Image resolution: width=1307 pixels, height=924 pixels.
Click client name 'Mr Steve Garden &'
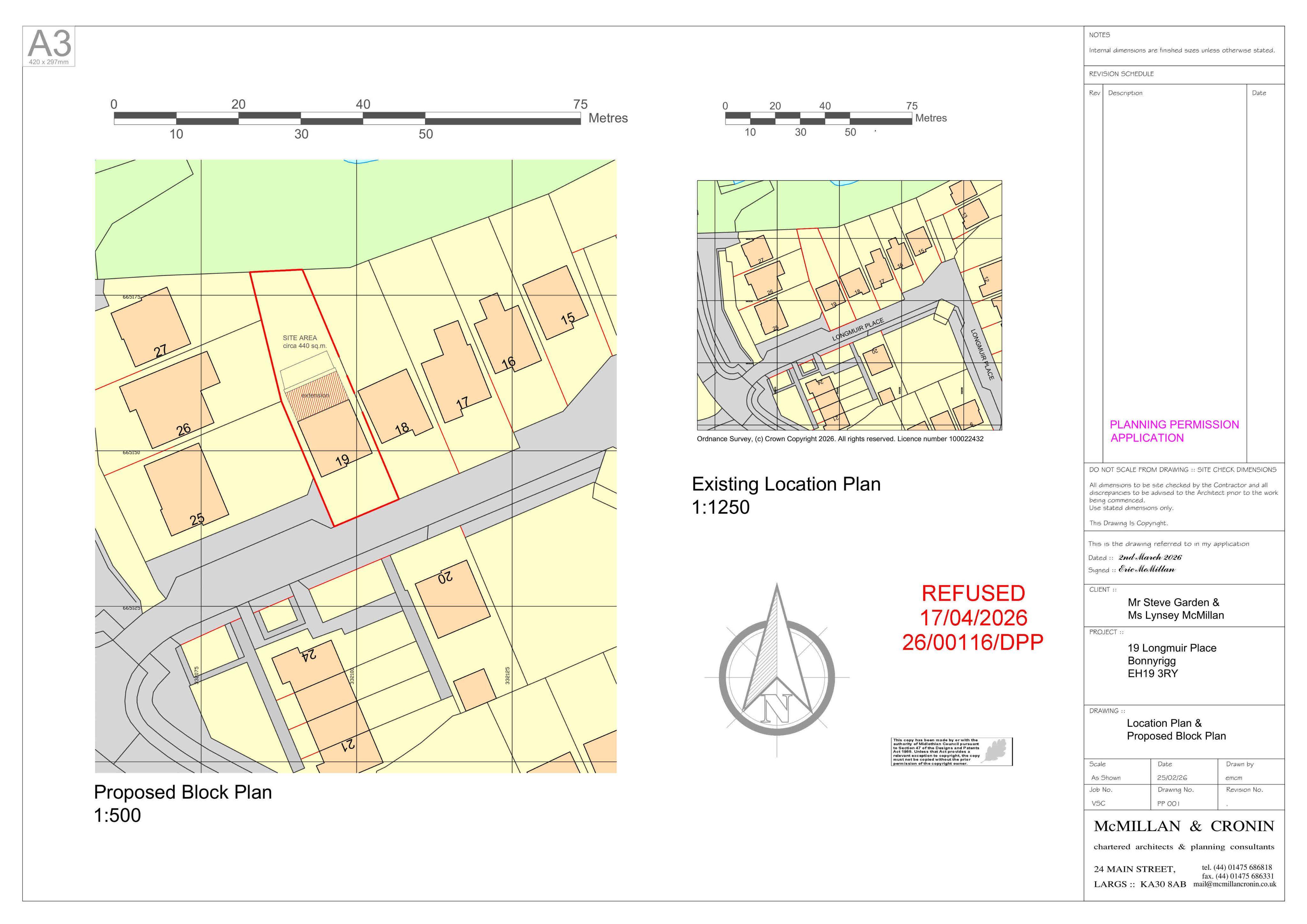coord(1173,602)
